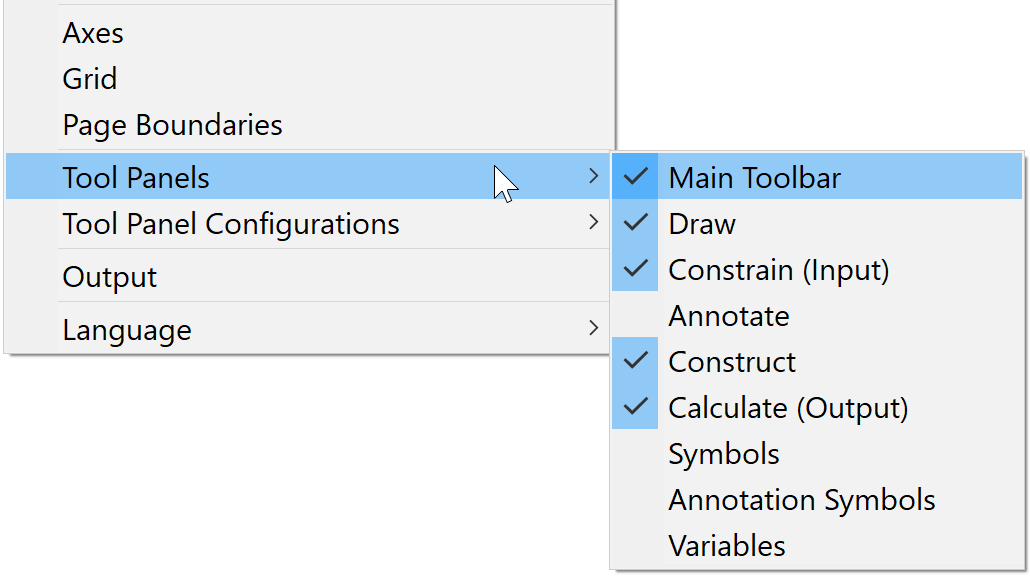Enable the Annotation Symbols panel
The image size is (1030, 578).
pos(802,500)
